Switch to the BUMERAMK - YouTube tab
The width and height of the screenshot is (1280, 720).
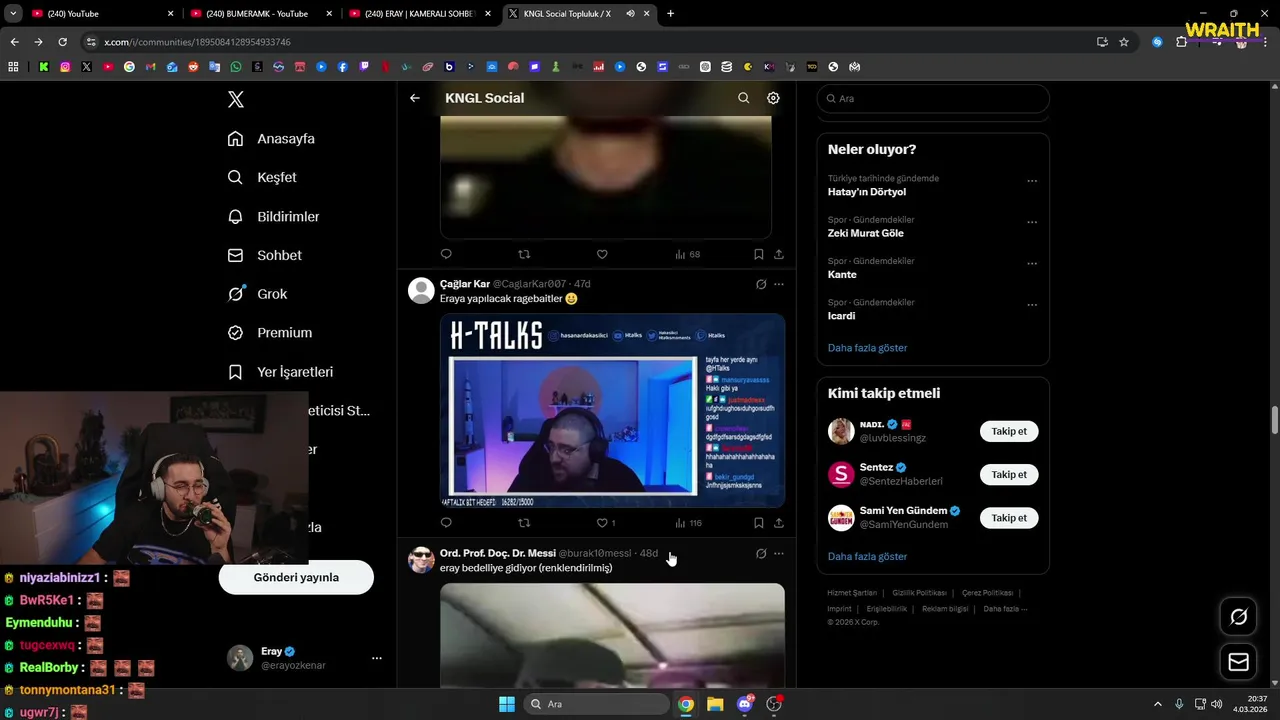[262, 14]
